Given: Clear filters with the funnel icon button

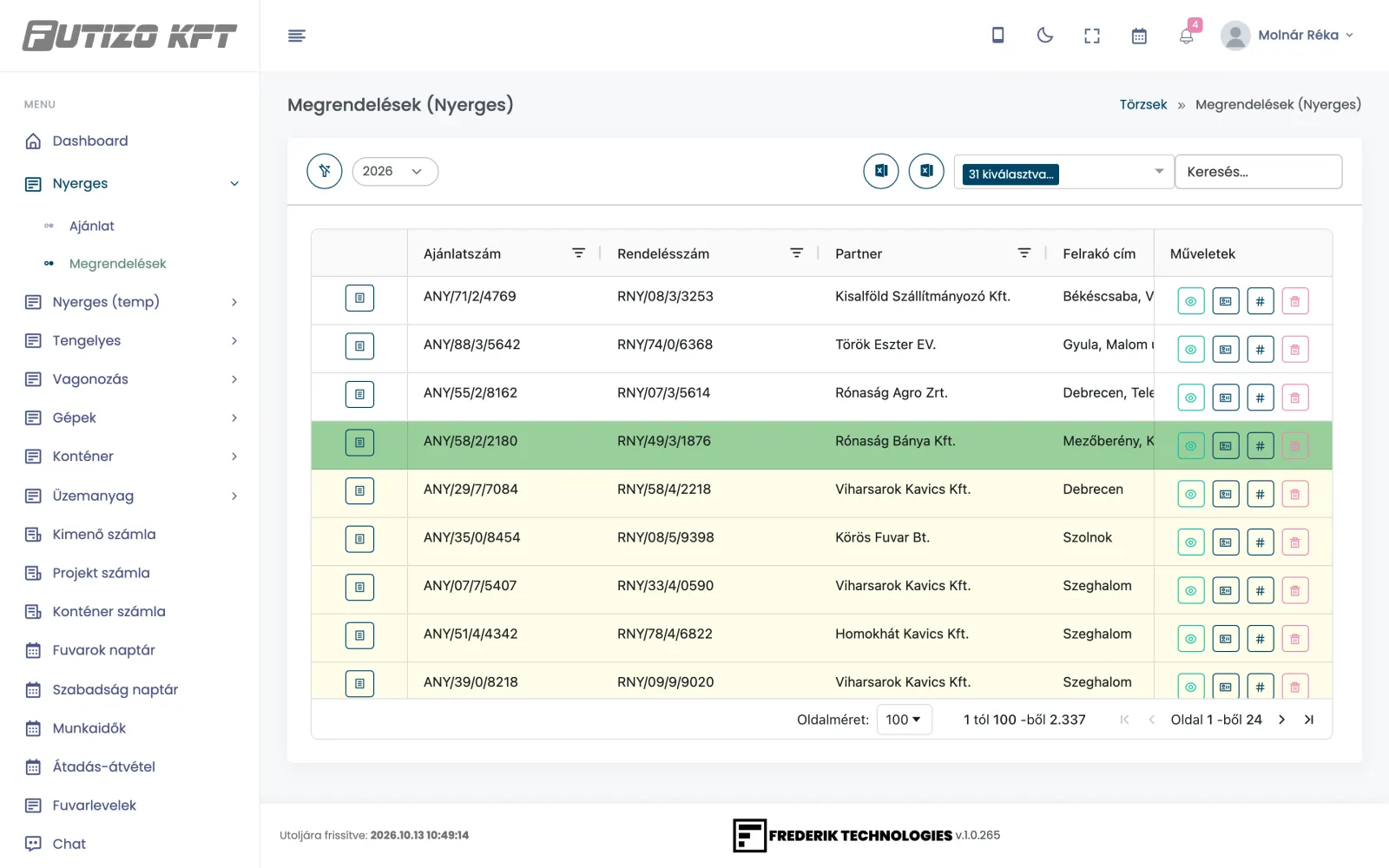Looking at the screenshot, I should tap(325, 171).
